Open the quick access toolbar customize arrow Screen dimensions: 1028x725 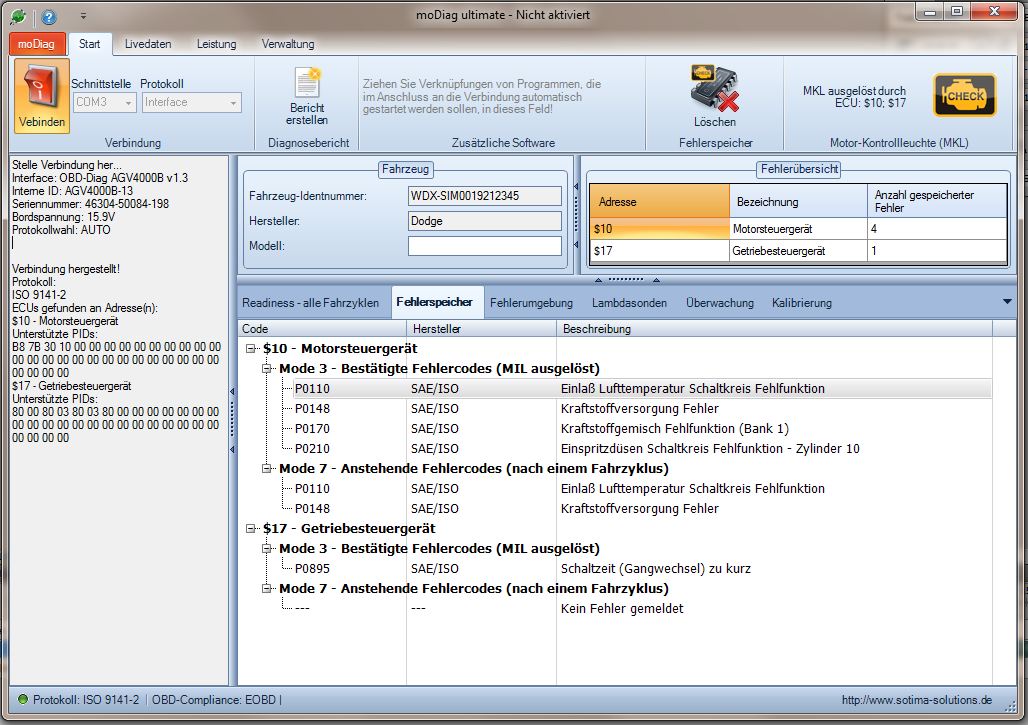(83, 17)
